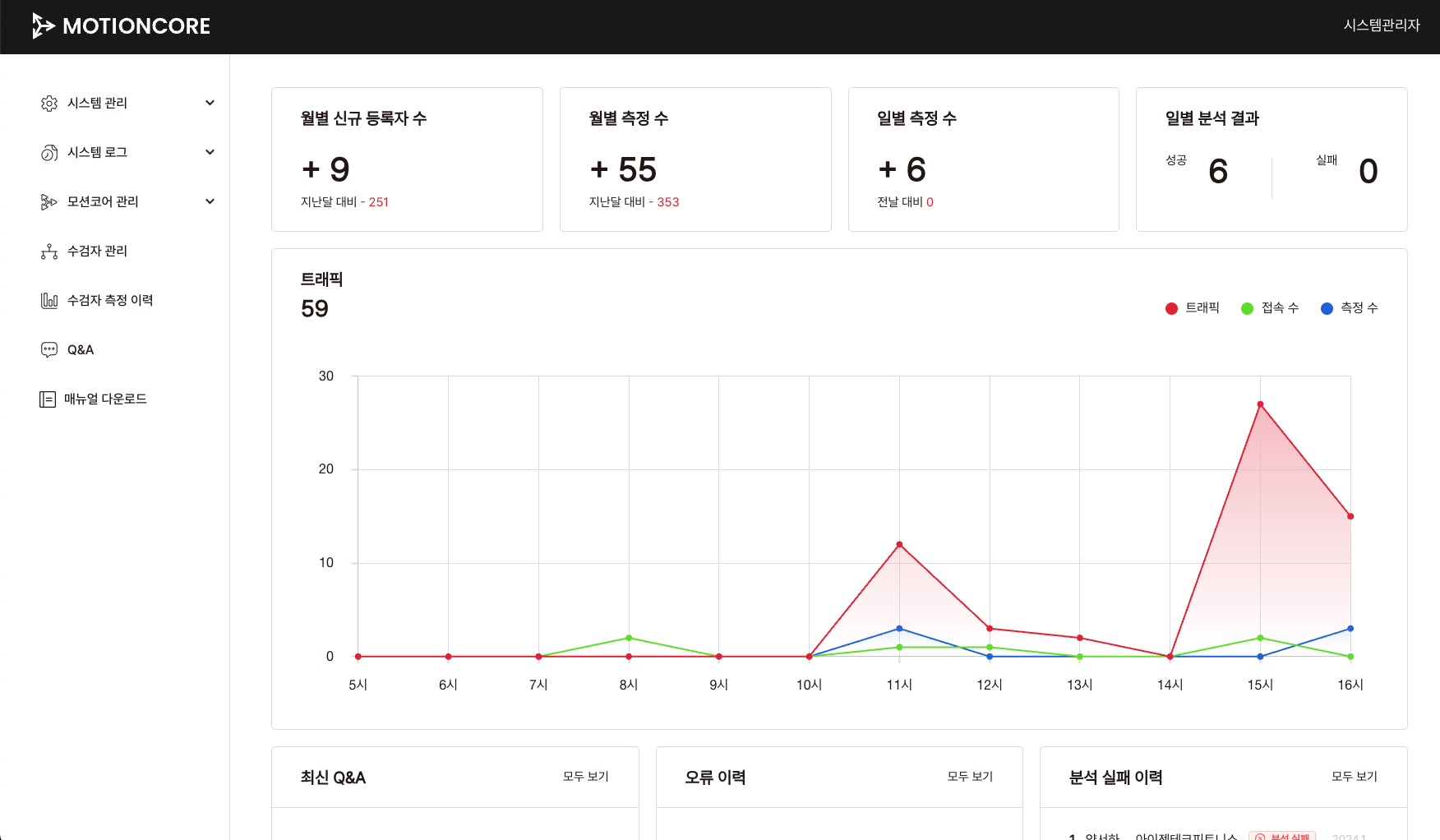Click the MOTIONCORE logo icon
The image size is (1440, 840).
(x=43, y=25)
